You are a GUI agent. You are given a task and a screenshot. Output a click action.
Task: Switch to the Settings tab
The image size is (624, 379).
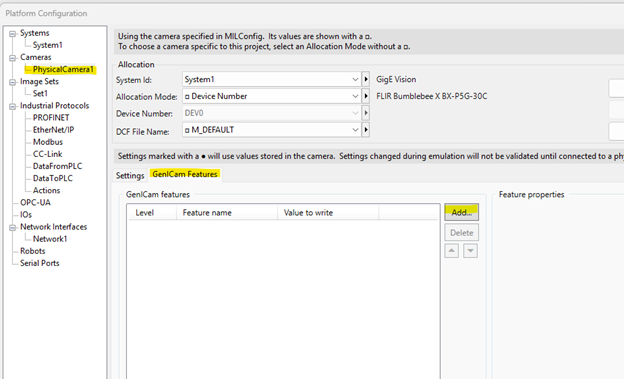click(130, 175)
